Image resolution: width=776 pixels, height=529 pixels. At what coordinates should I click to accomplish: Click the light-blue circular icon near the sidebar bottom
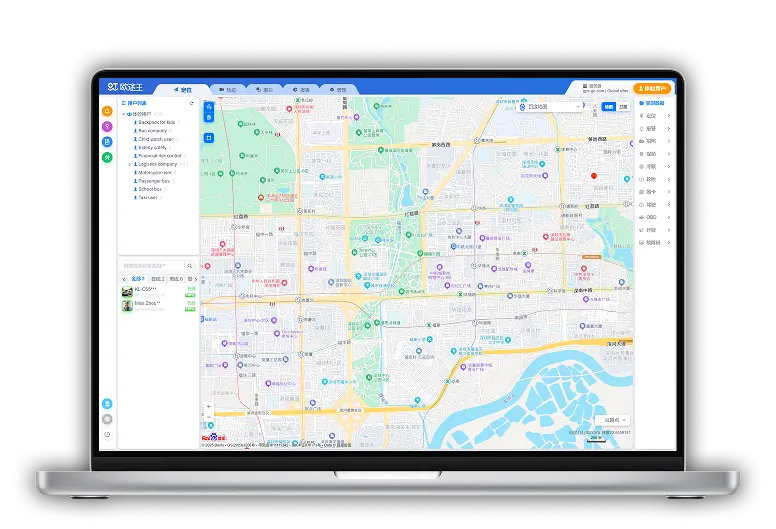[107, 403]
